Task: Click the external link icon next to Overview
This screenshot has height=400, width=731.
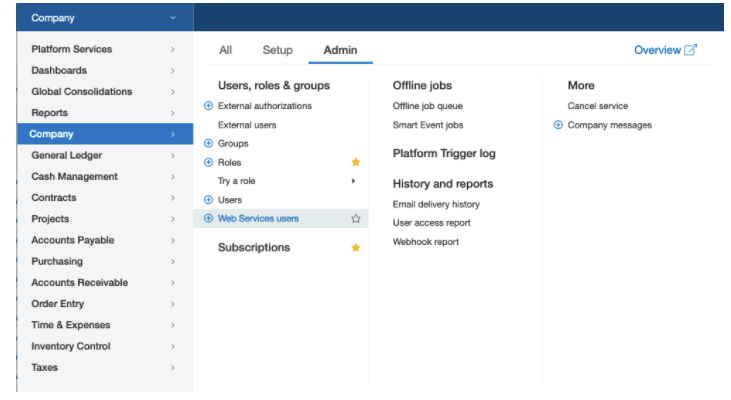Action: [690, 50]
